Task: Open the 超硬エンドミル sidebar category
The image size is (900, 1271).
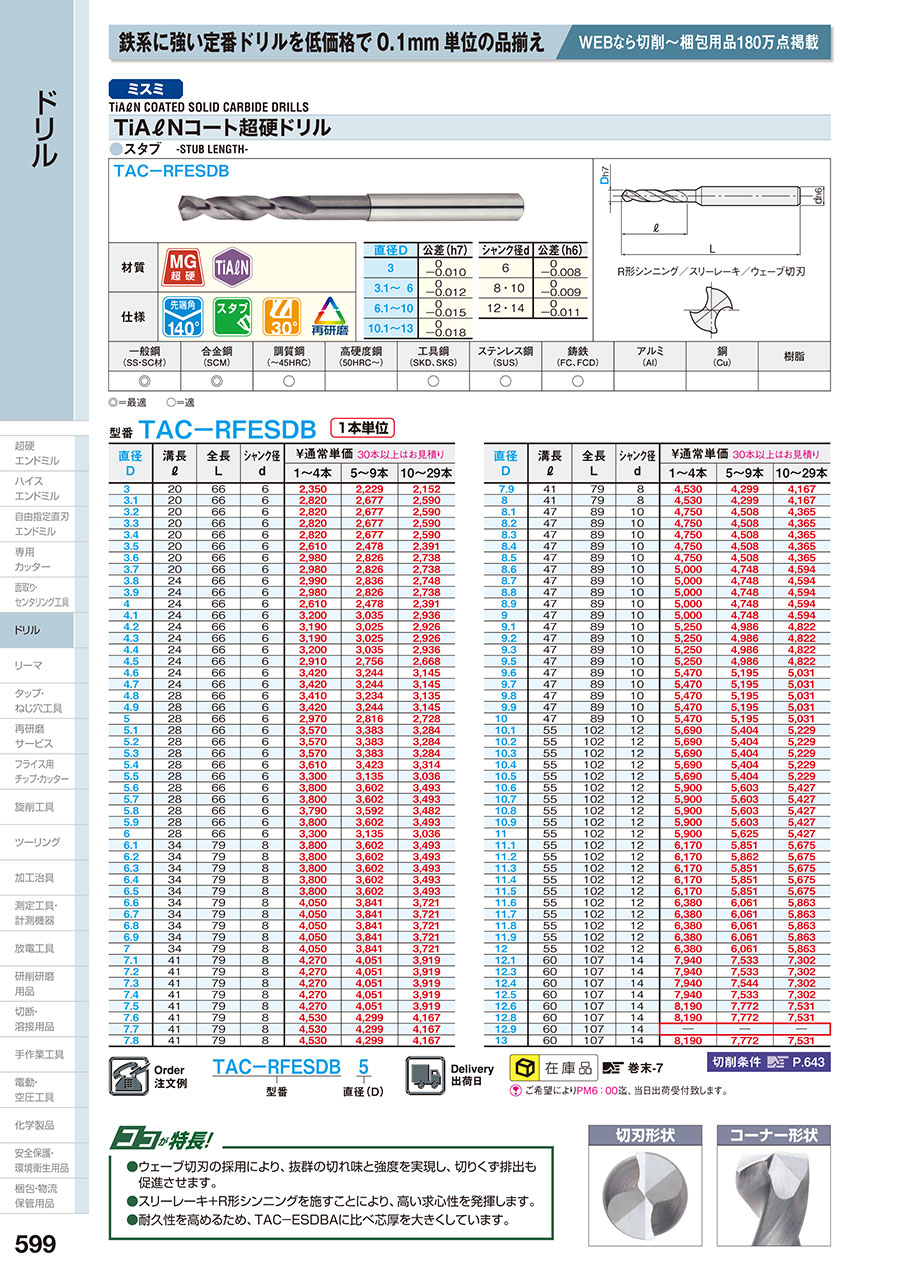Action: point(37,452)
